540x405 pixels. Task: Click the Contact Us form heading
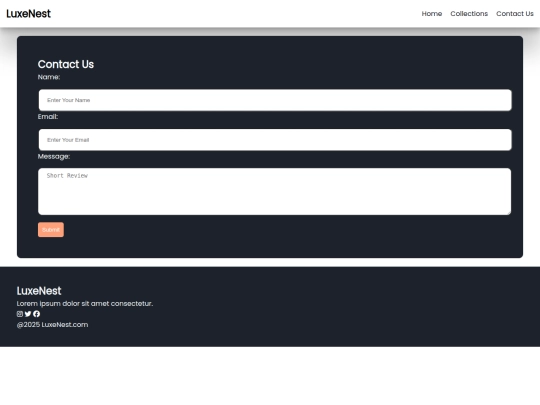[66, 64]
